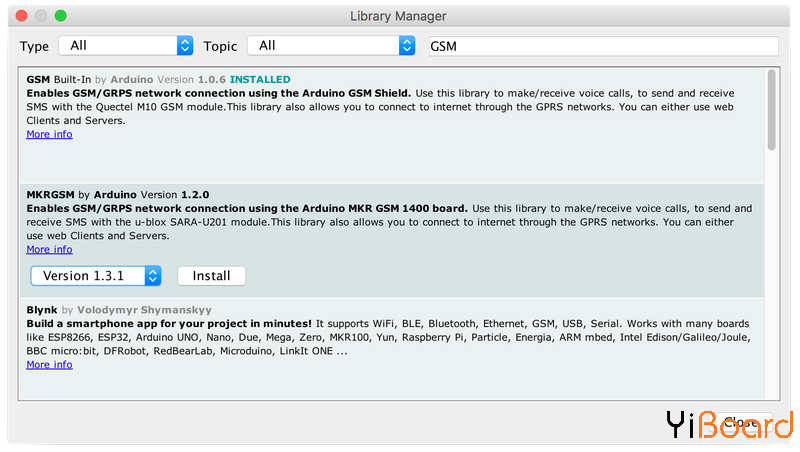Click the green zoom window button
800x452 pixels.
click(61, 16)
